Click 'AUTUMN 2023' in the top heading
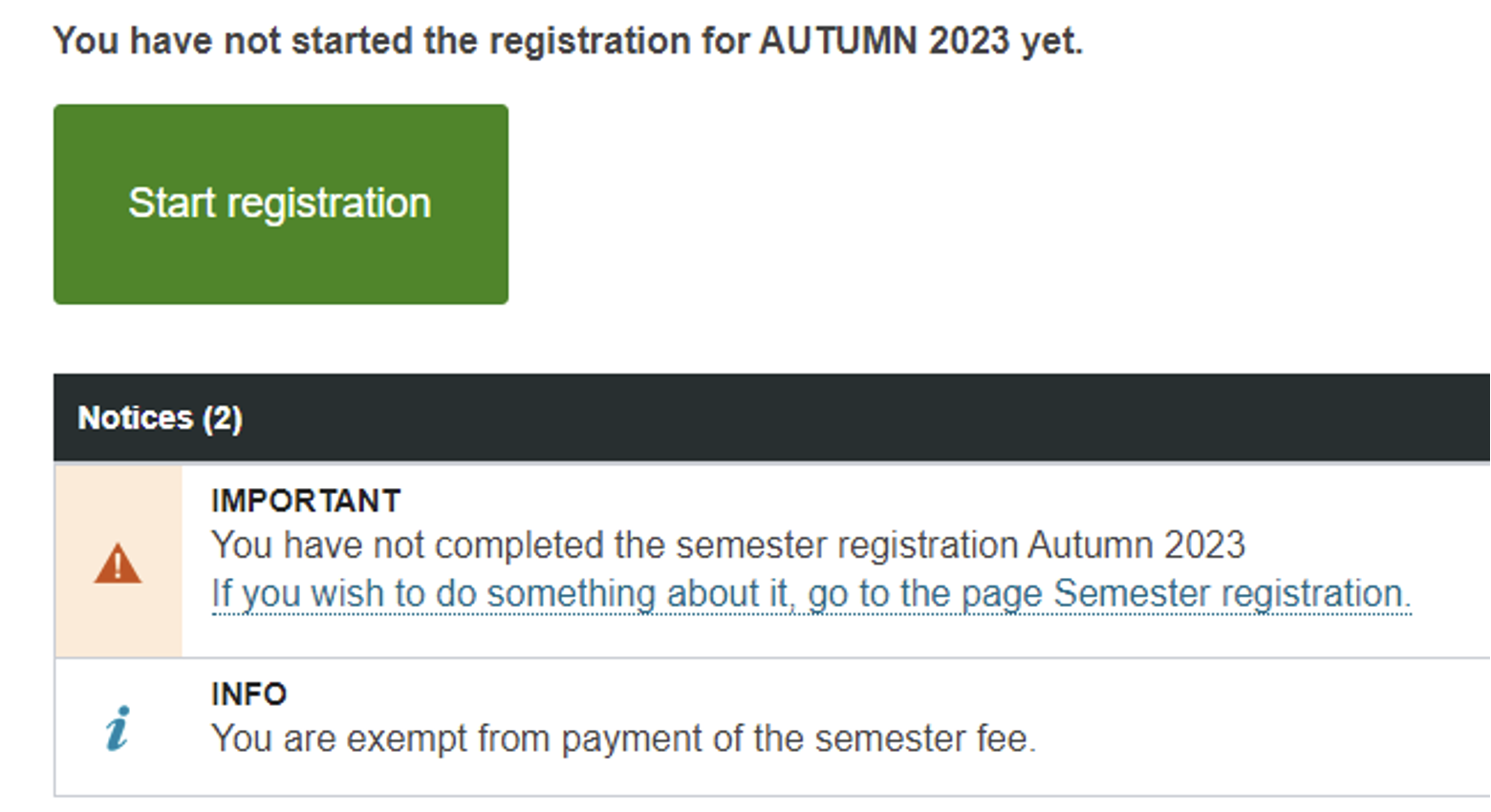Viewport: 1491px width, 812px height. 884,41
